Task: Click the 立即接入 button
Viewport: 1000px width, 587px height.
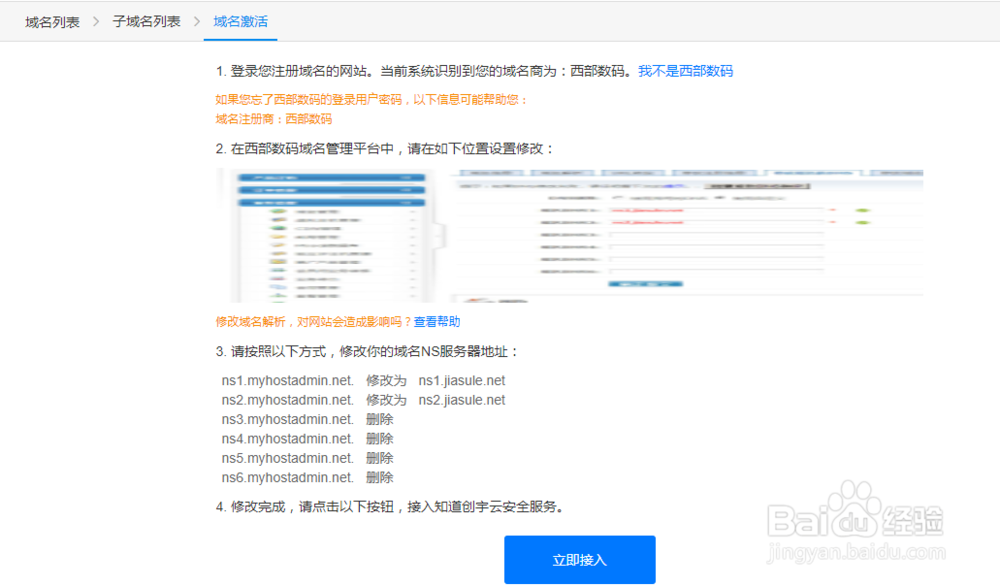Action: [x=580, y=560]
